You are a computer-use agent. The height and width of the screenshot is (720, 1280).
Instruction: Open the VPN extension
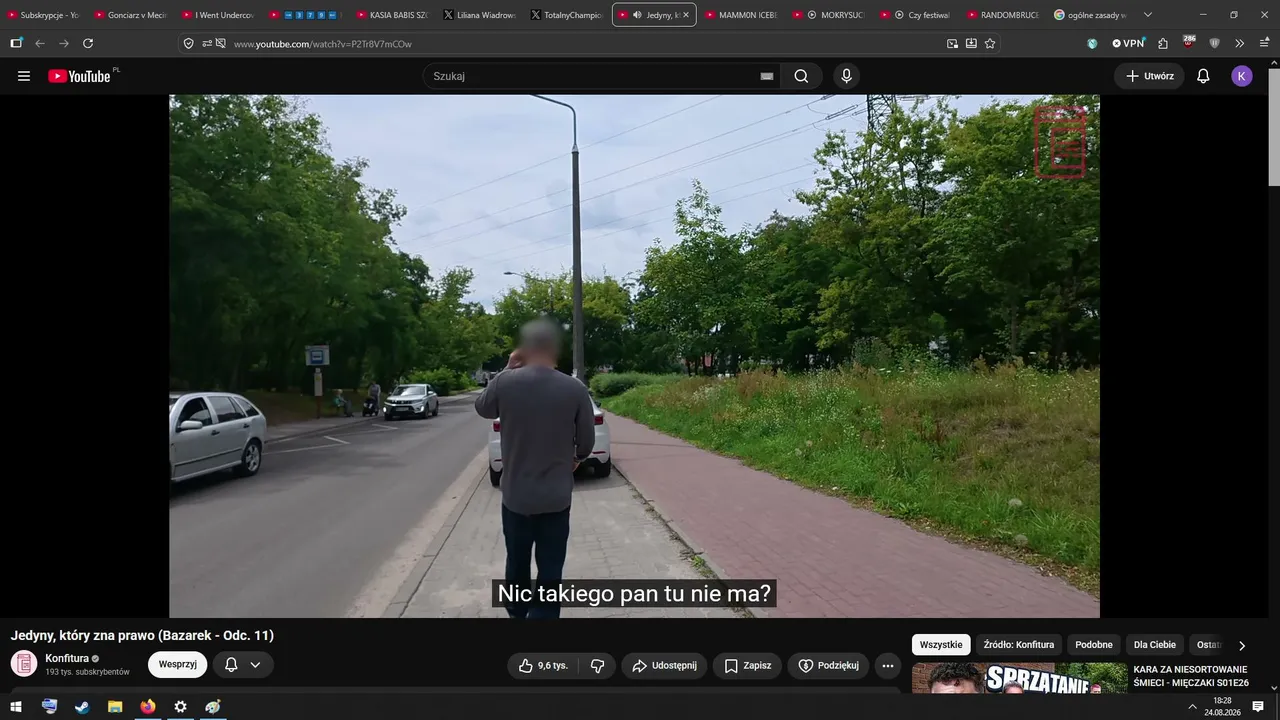1128,43
